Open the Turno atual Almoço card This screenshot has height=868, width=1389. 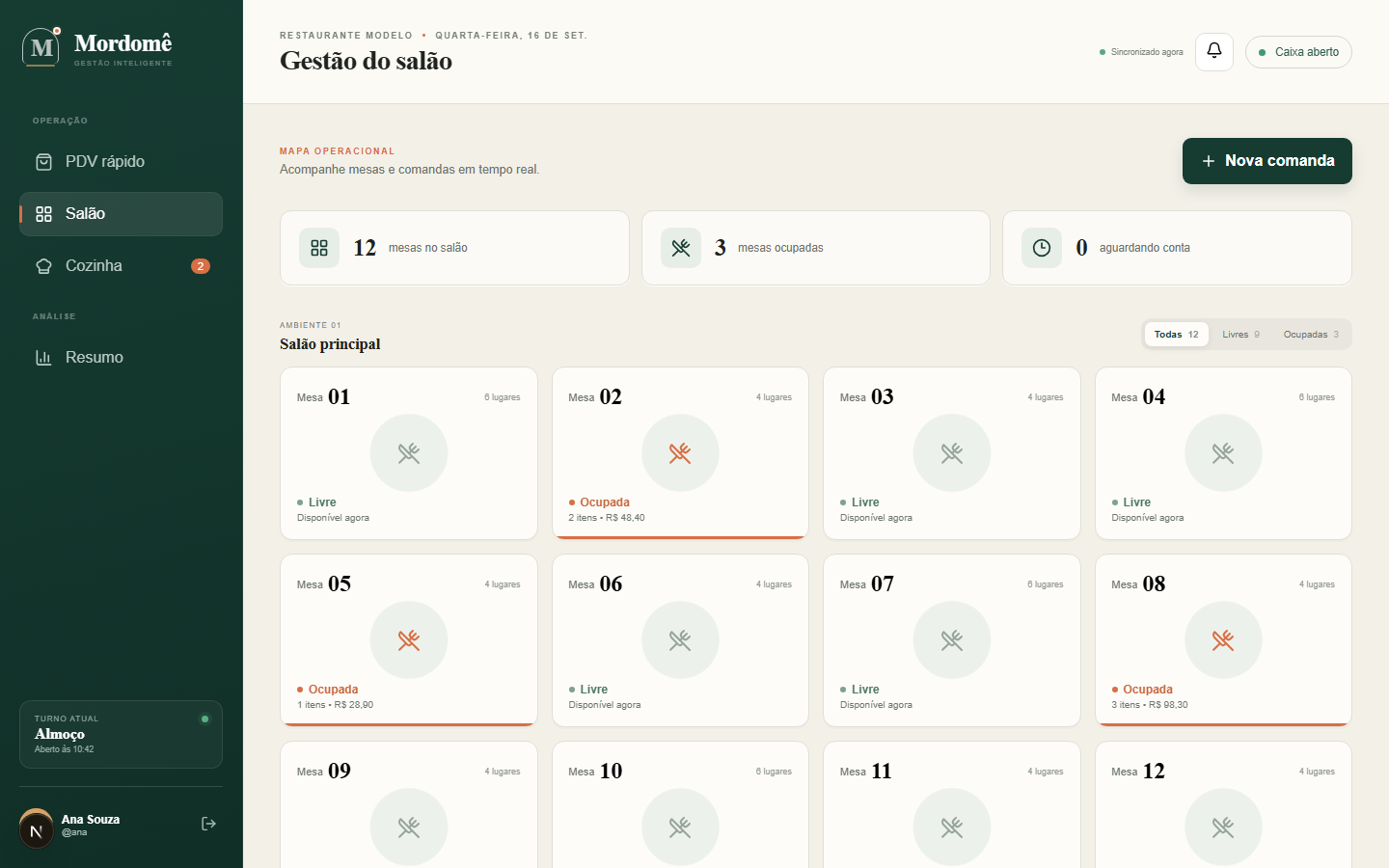coord(121,734)
